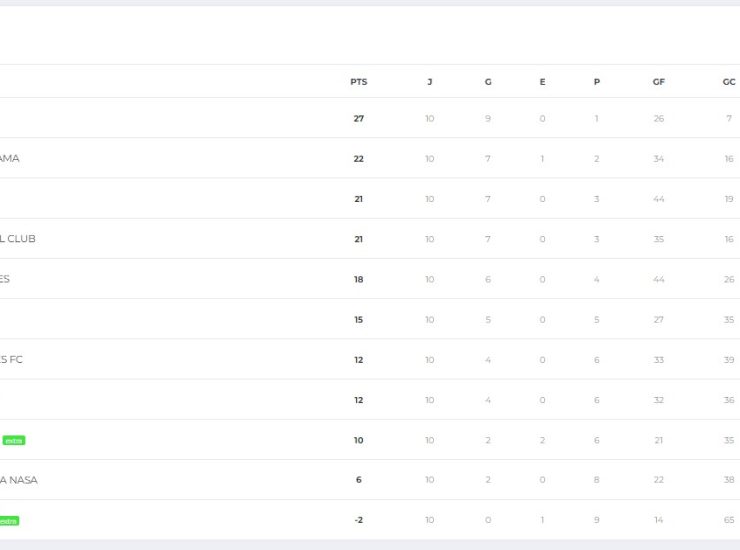Sort standings by the PTS column header

[x=359, y=82]
